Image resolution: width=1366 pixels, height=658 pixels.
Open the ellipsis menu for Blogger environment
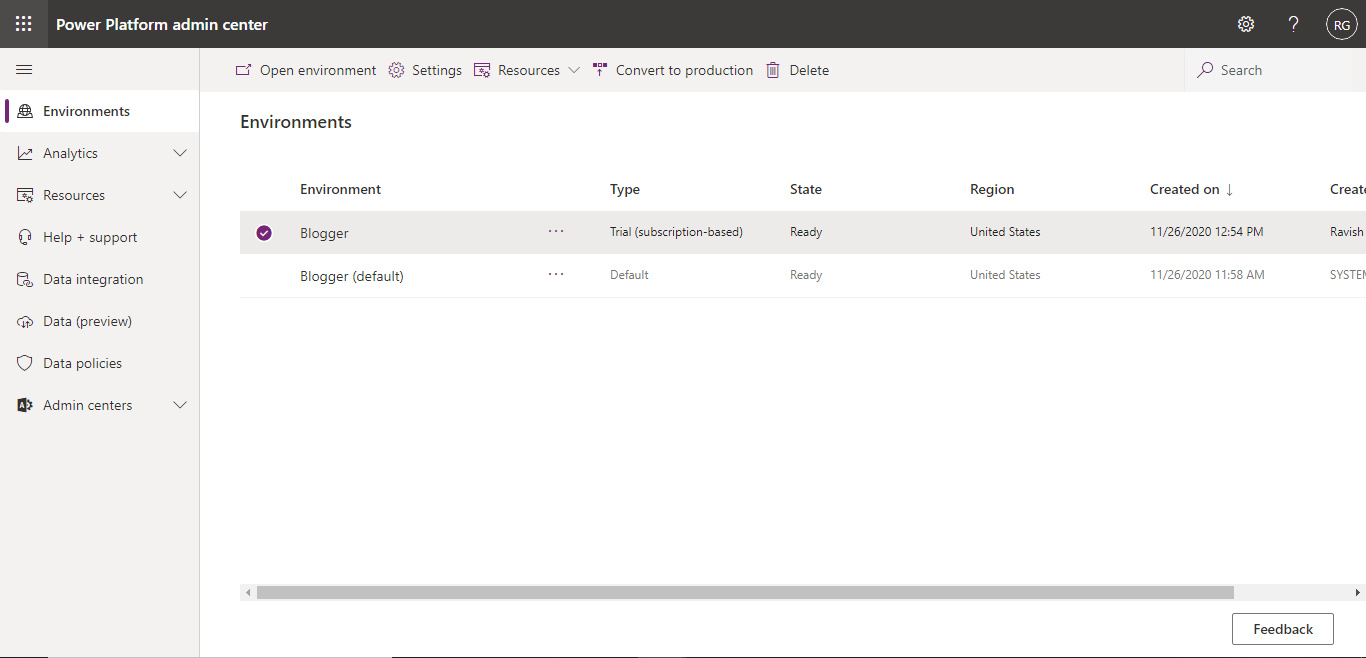(x=556, y=231)
